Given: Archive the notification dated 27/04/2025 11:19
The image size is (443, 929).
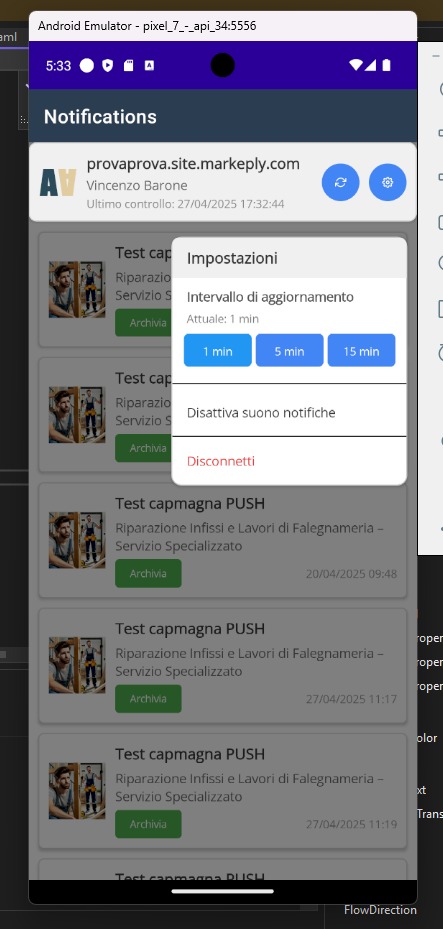Looking at the screenshot, I should pyautogui.click(x=148, y=824).
